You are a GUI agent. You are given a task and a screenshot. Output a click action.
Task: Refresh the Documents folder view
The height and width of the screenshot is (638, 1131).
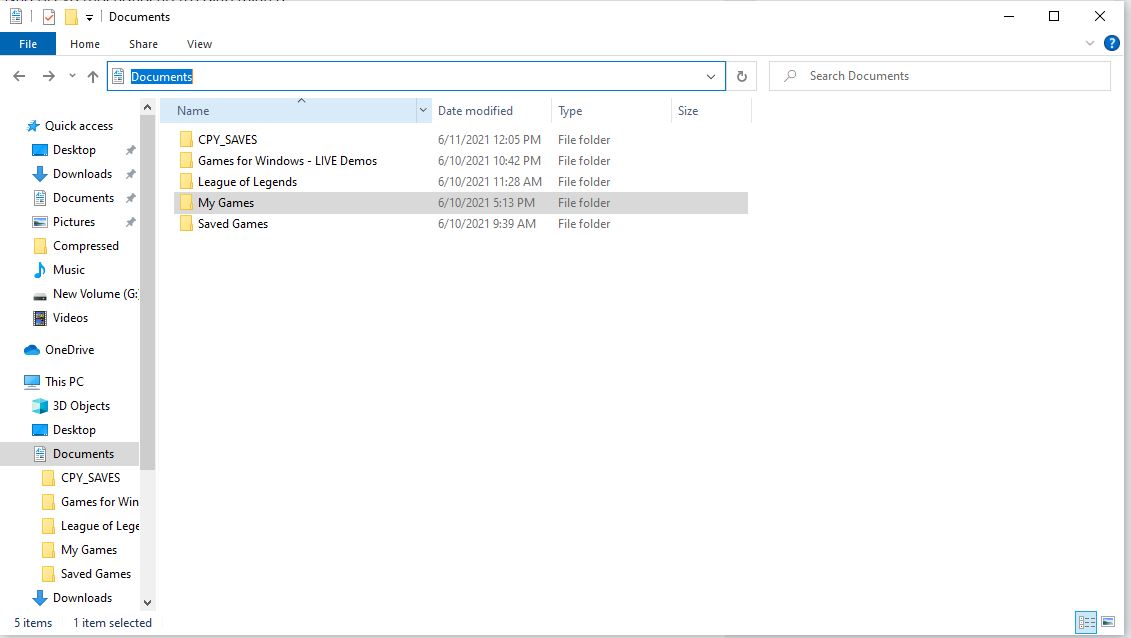[741, 76]
